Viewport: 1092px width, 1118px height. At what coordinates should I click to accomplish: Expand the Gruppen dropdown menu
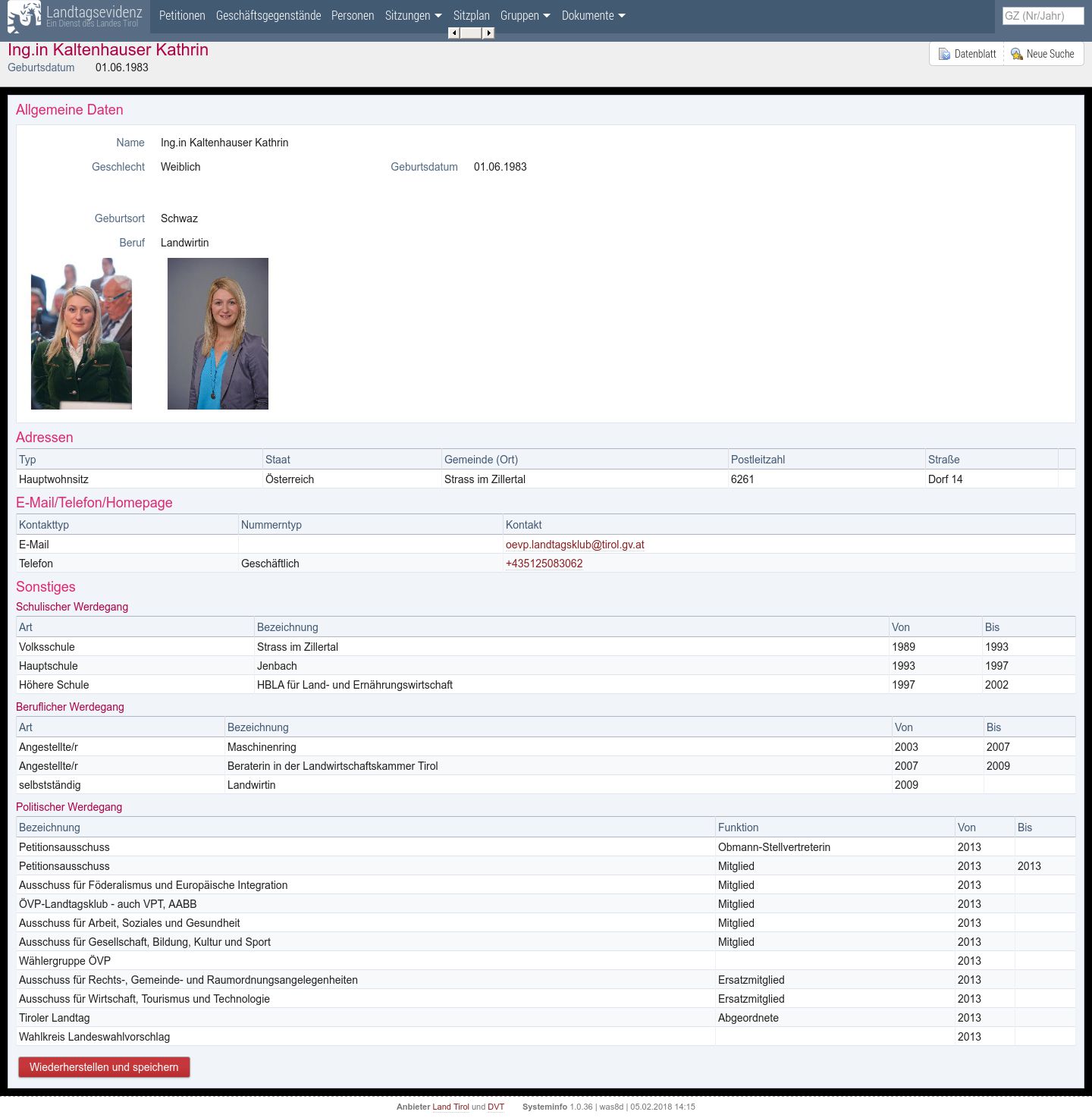pos(526,16)
